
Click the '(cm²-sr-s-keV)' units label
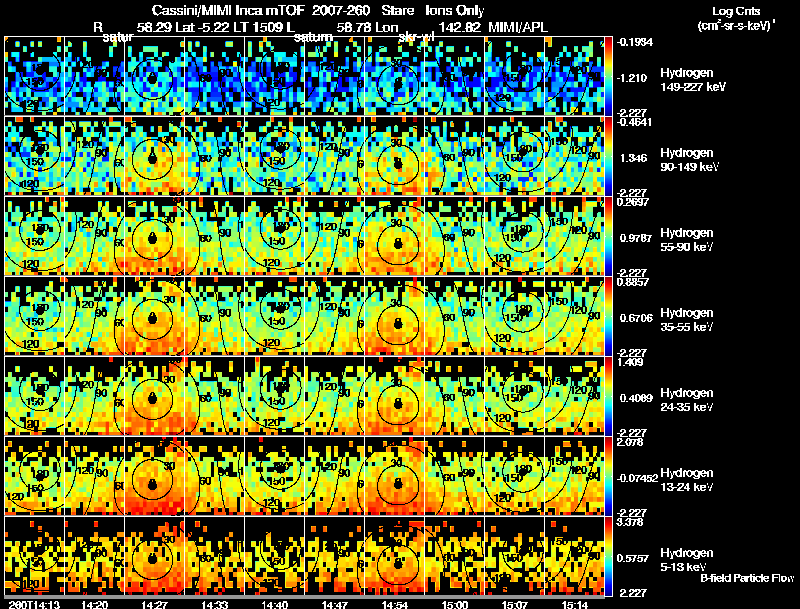point(735,25)
